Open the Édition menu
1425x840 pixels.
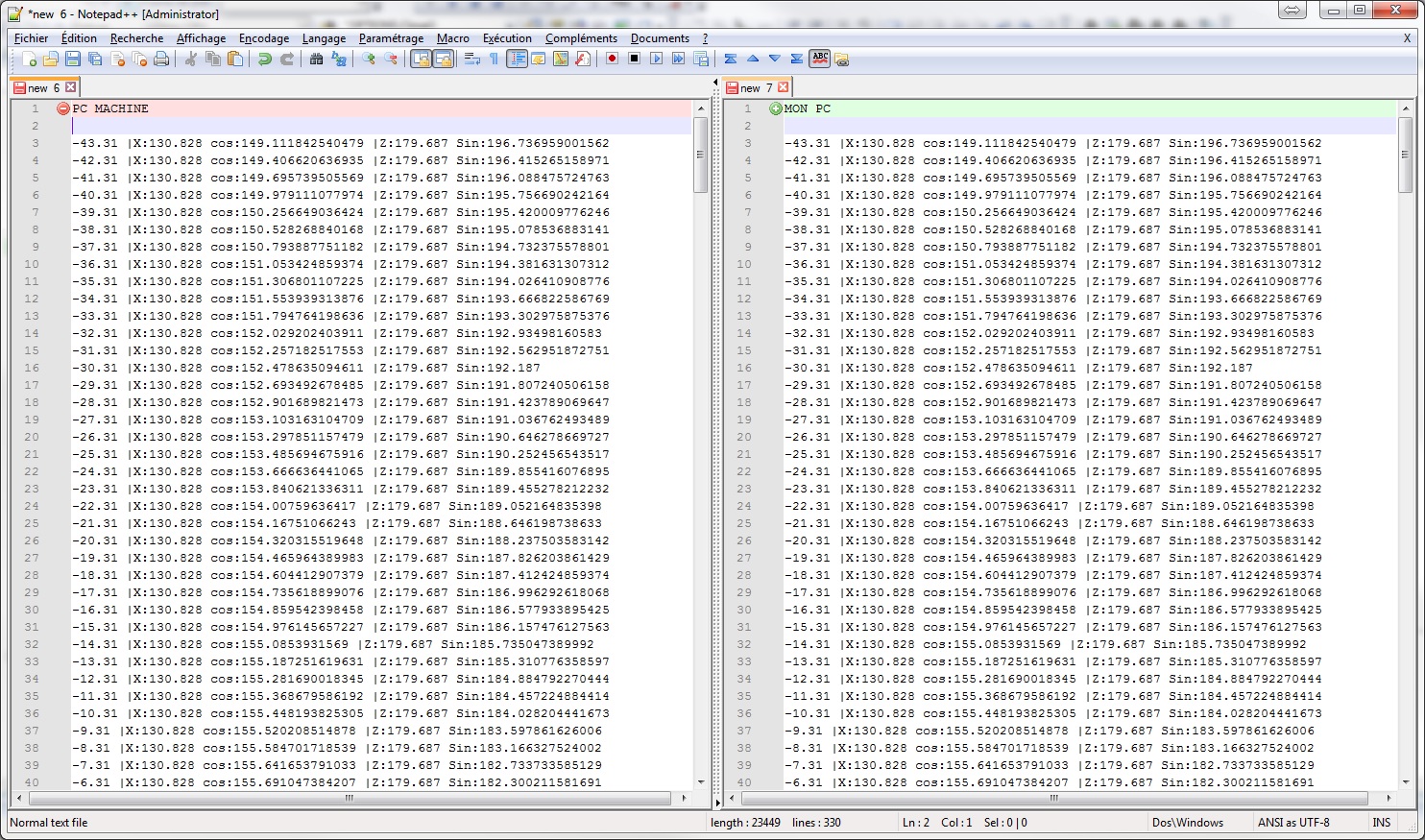[79, 38]
